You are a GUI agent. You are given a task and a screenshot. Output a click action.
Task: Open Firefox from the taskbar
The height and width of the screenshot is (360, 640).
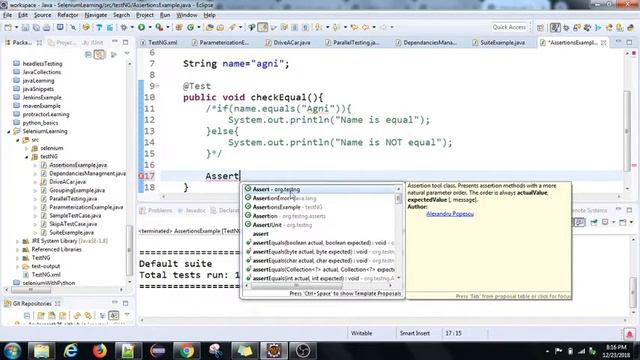[99, 351]
